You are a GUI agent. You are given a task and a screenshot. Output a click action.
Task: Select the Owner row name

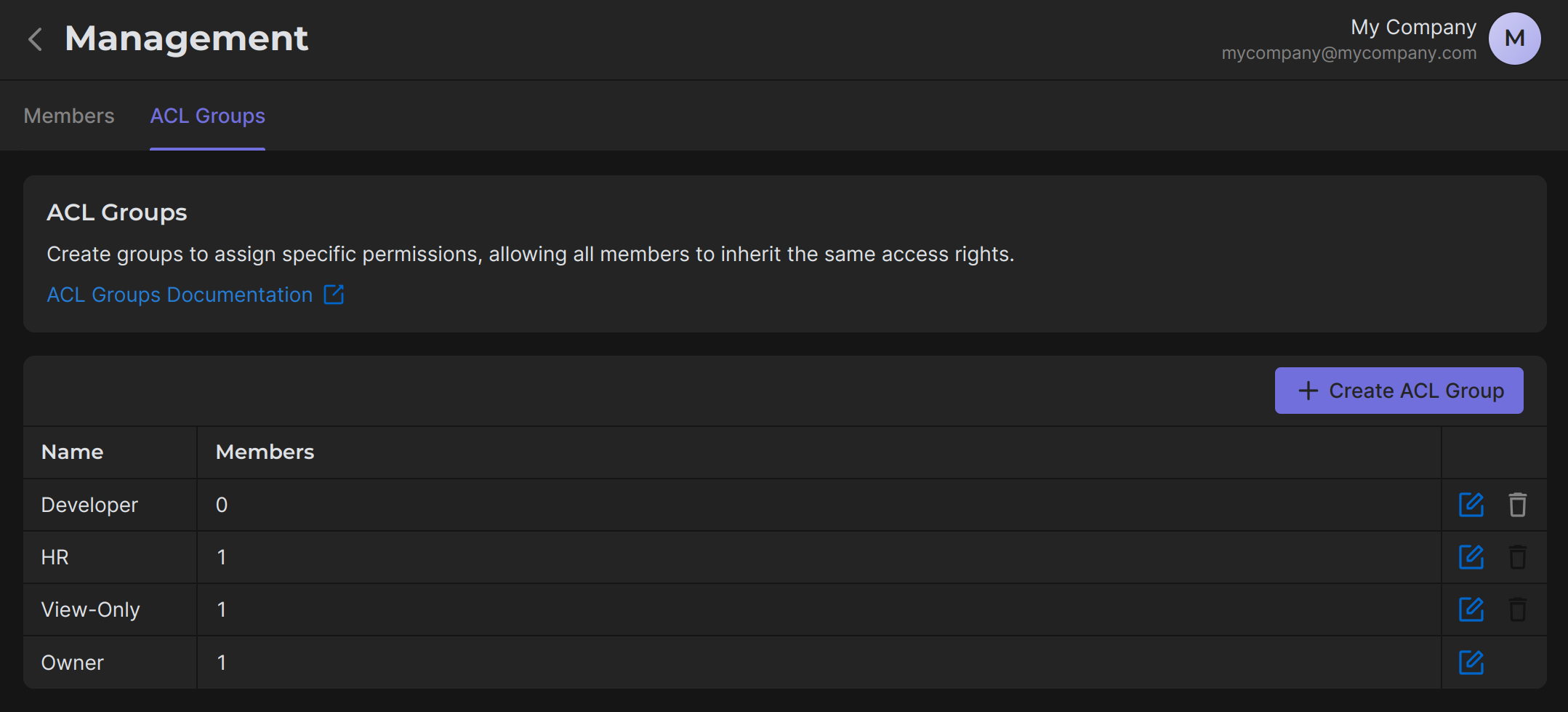73,663
